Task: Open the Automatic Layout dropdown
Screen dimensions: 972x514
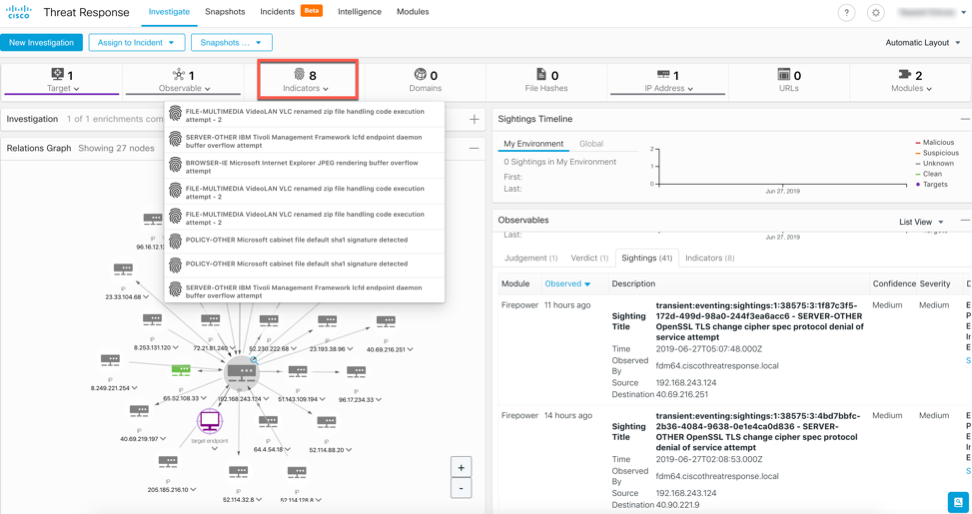Action: pyautogui.click(x=923, y=43)
